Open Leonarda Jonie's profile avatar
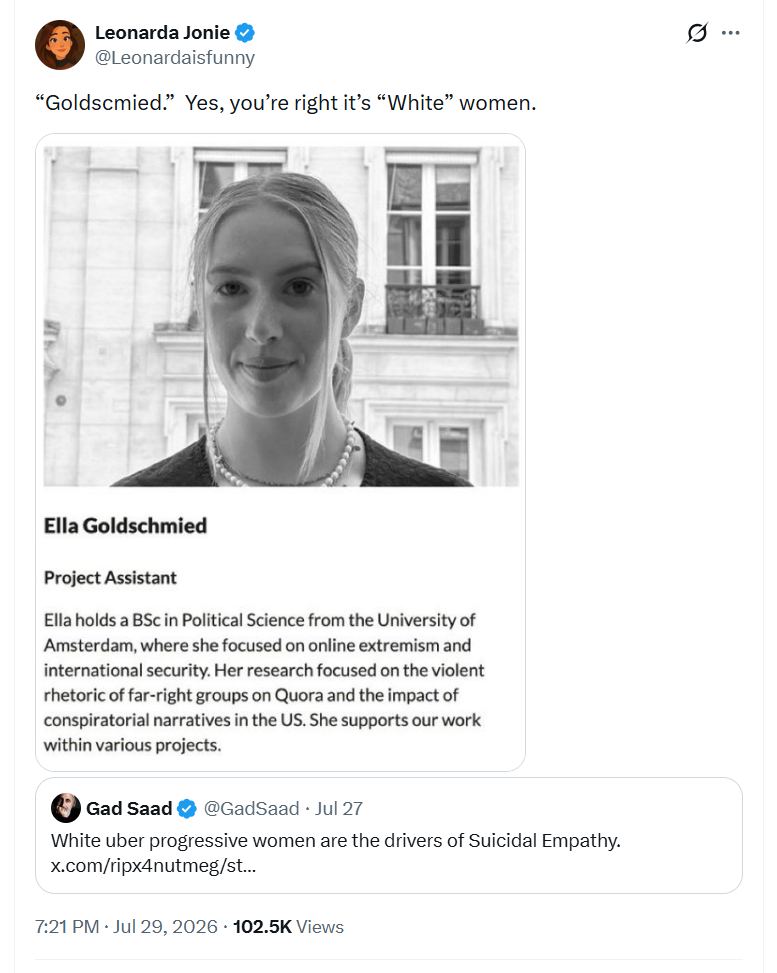This screenshot has width=777, height=973. tap(60, 45)
